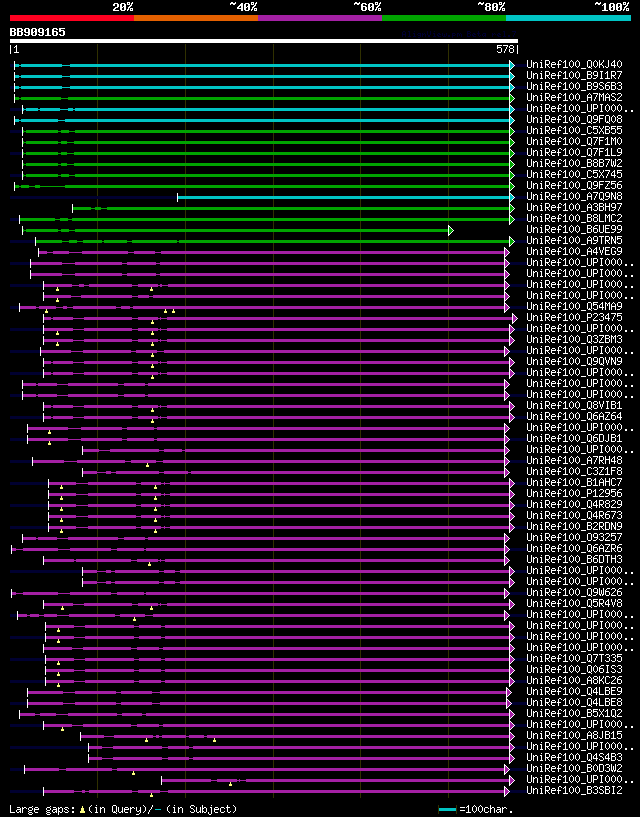Viewport: 640px width, 817px height.
Task: Click the purple arrowhead ending UniRef100_P23475 bar
Action: (515, 318)
